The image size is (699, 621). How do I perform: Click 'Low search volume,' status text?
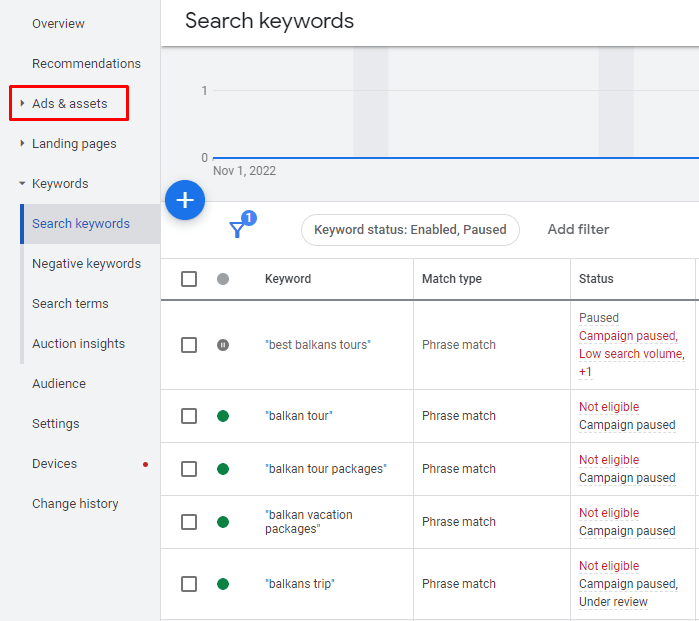632,354
